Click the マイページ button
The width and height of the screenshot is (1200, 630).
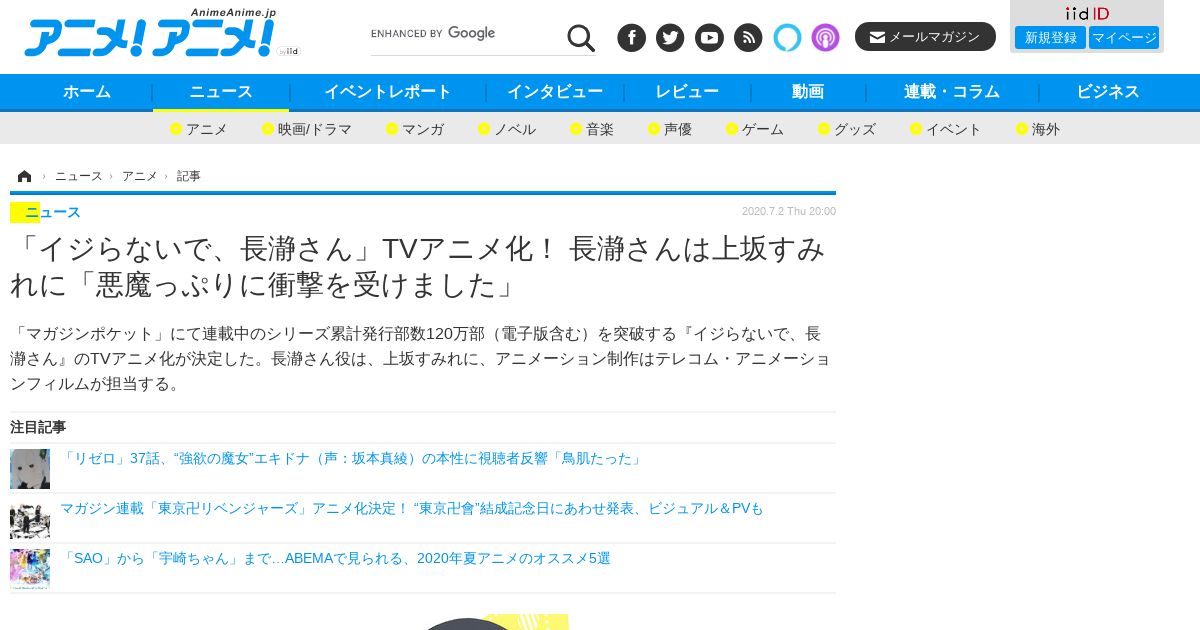point(1124,38)
